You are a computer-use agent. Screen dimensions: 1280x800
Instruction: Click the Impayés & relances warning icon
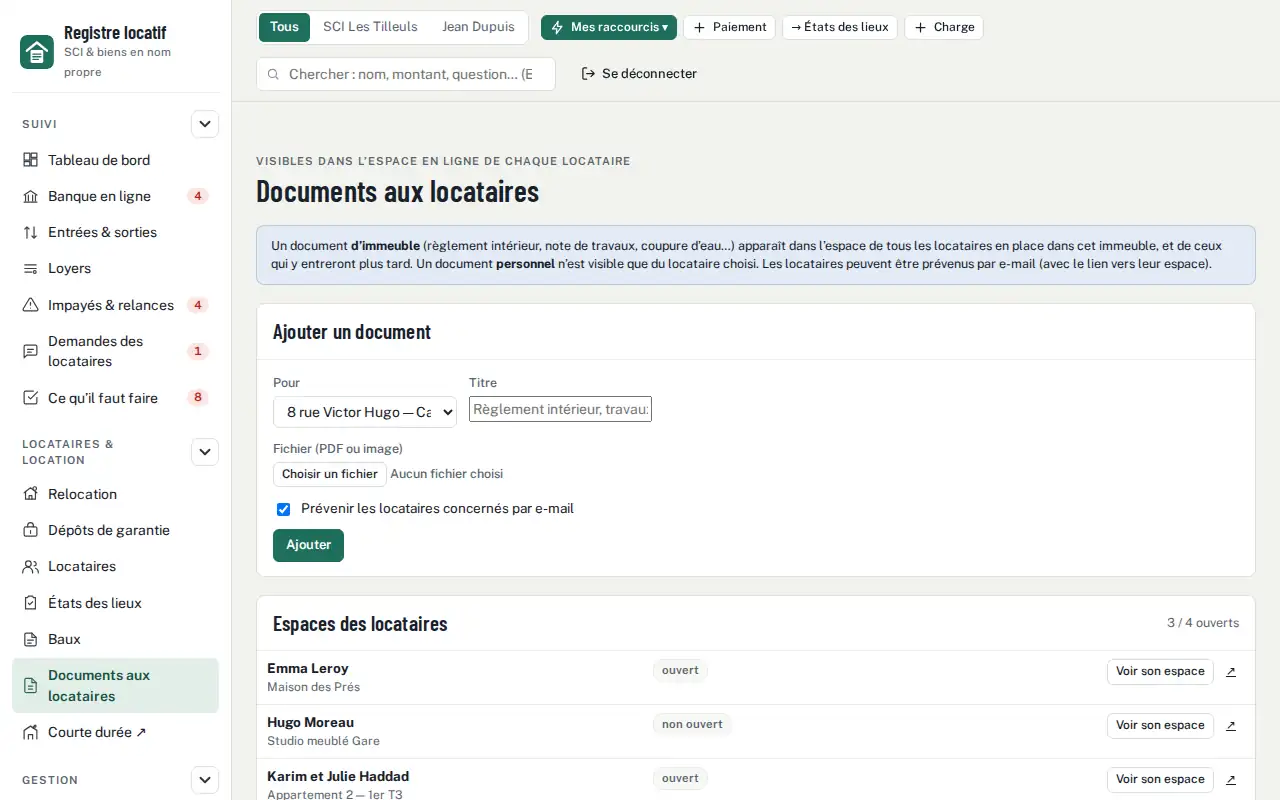point(30,305)
